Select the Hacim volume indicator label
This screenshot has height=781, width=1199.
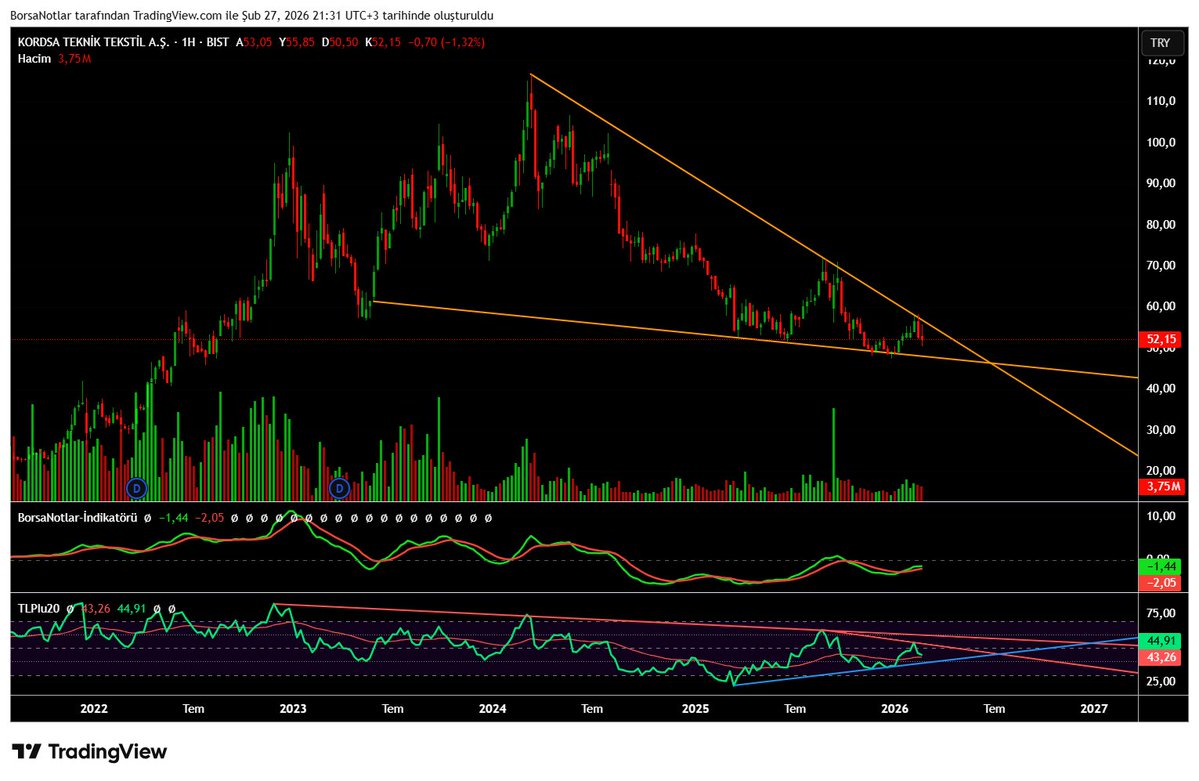34,59
